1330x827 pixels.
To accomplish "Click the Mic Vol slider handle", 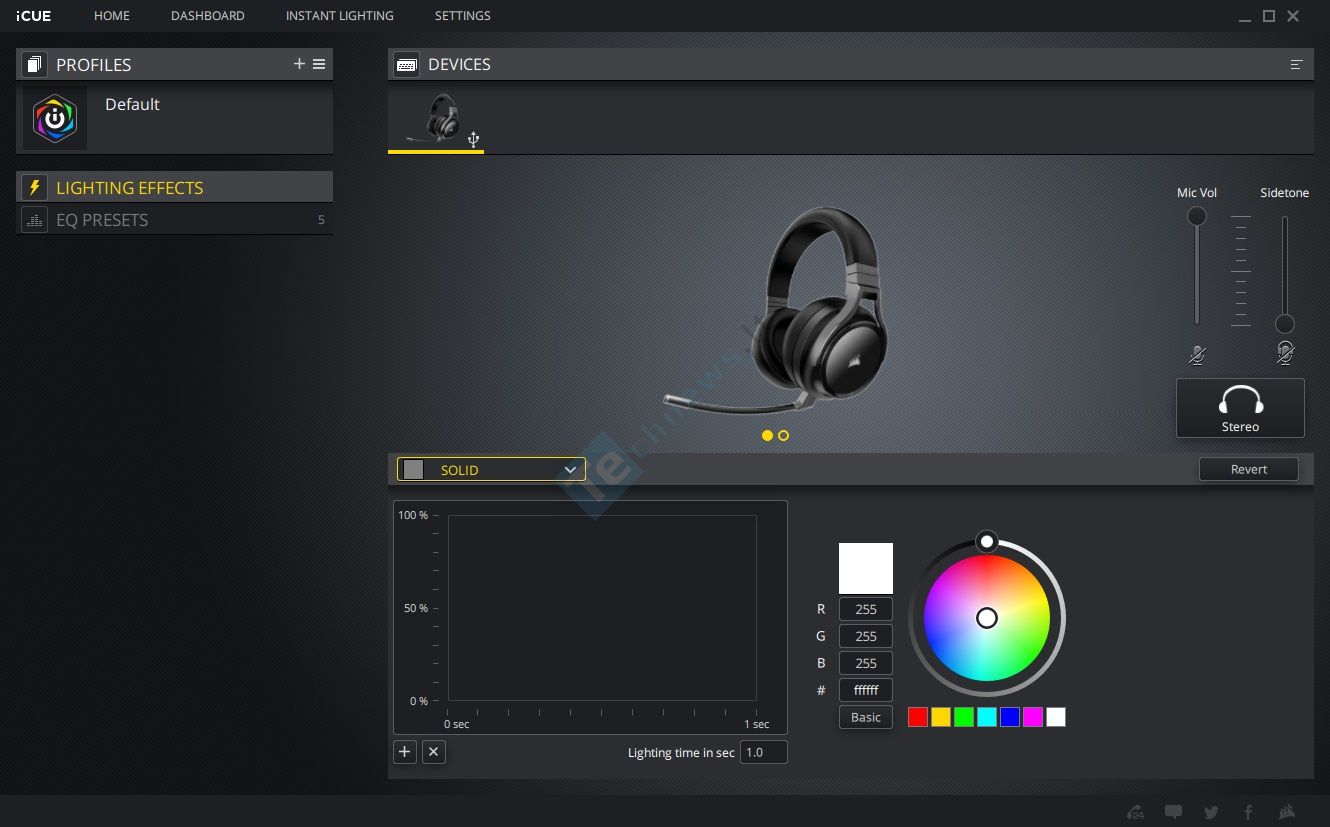I will [x=1196, y=216].
